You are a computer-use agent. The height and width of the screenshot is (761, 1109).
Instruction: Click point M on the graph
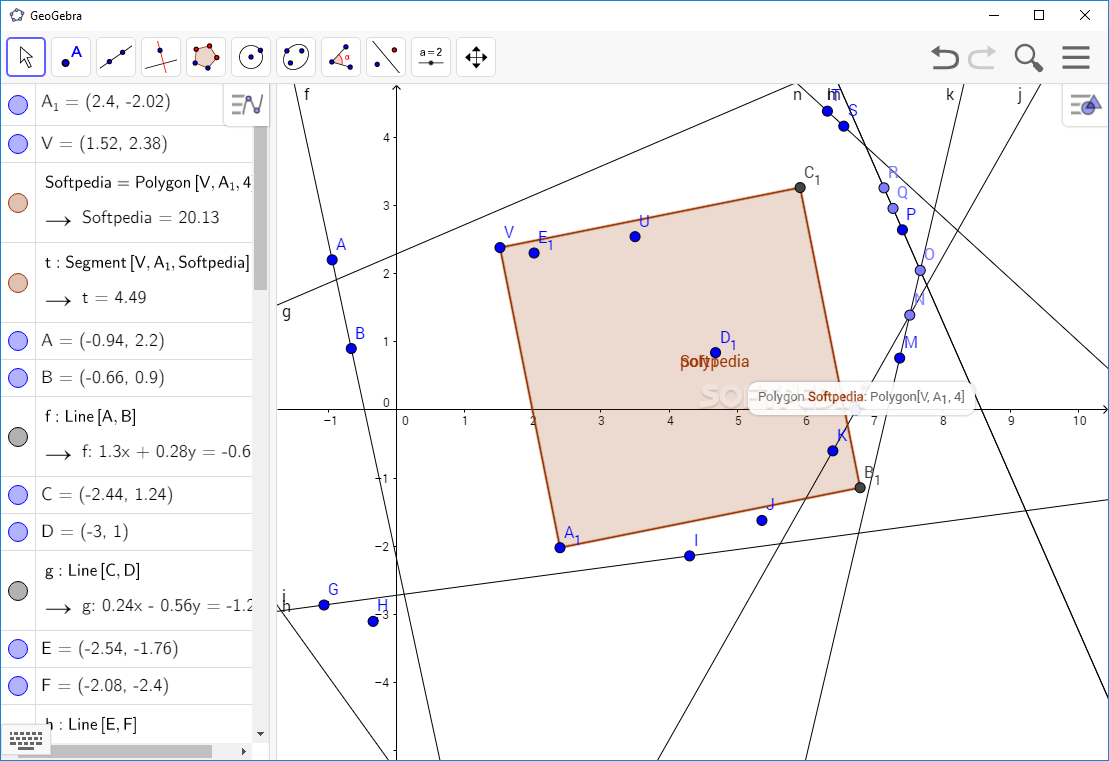click(x=900, y=358)
